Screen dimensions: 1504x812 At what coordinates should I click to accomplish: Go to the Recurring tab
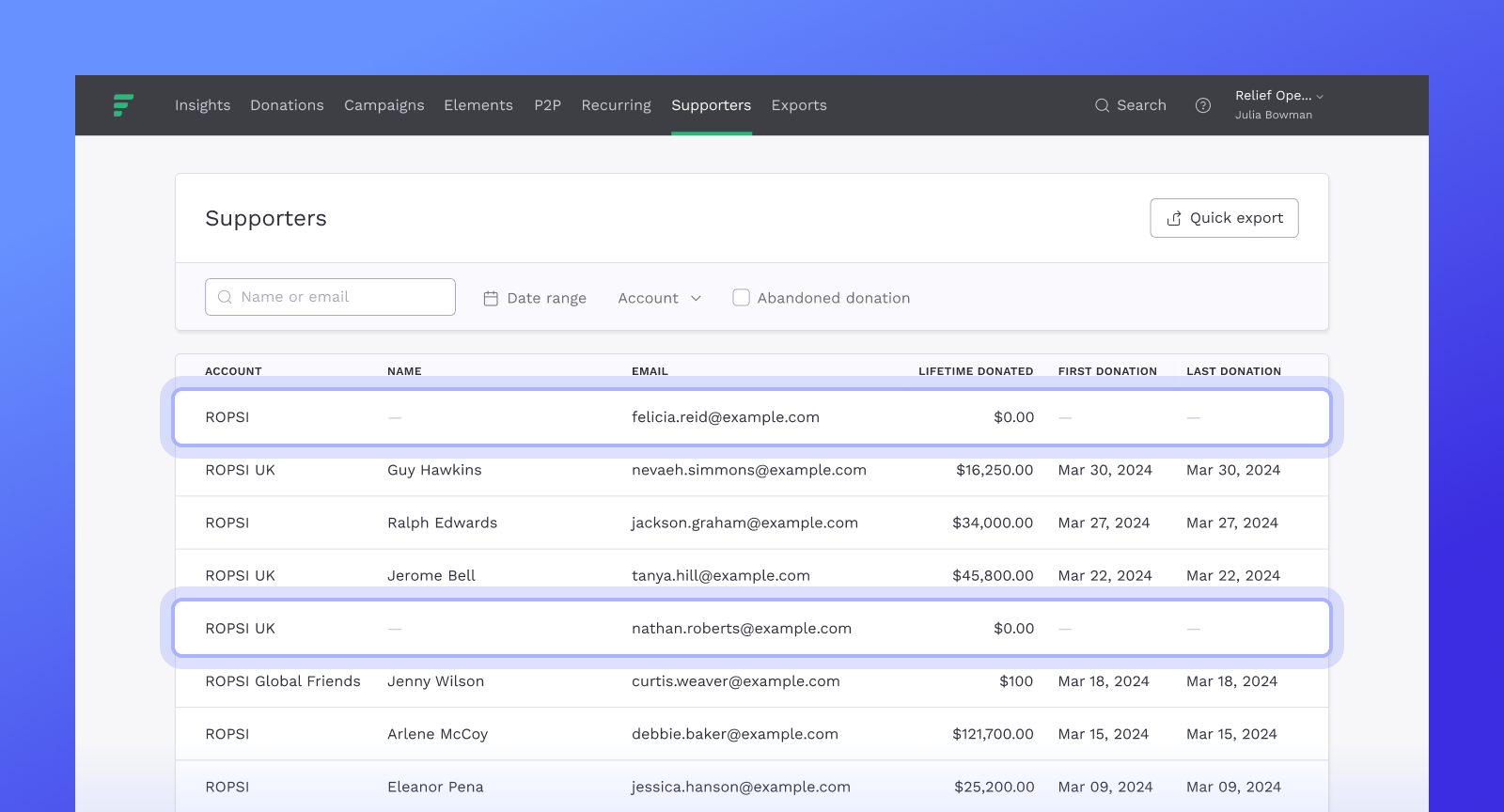pyautogui.click(x=616, y=105)
